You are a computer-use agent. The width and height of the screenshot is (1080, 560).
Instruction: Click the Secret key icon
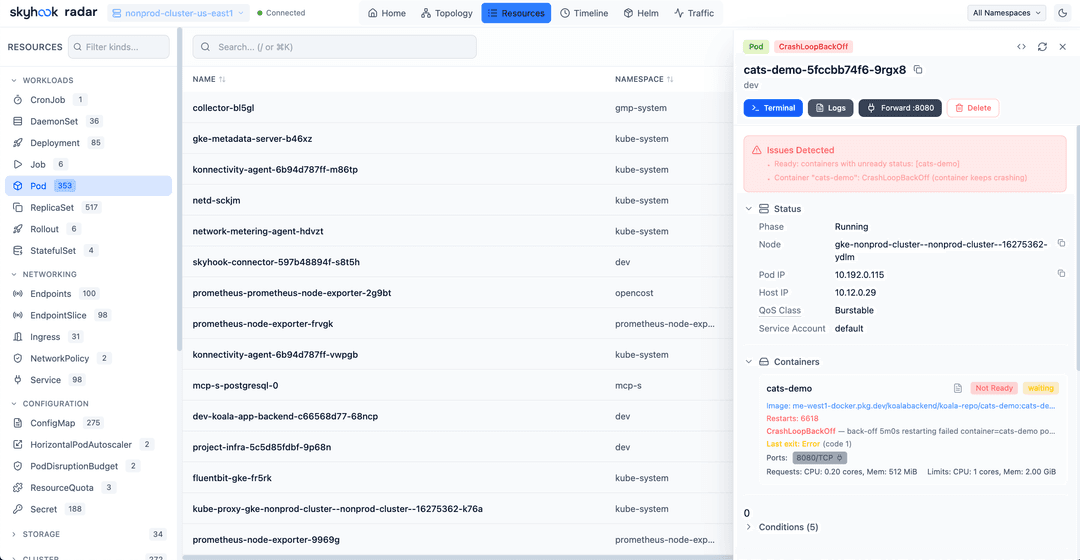click(18, 509)
